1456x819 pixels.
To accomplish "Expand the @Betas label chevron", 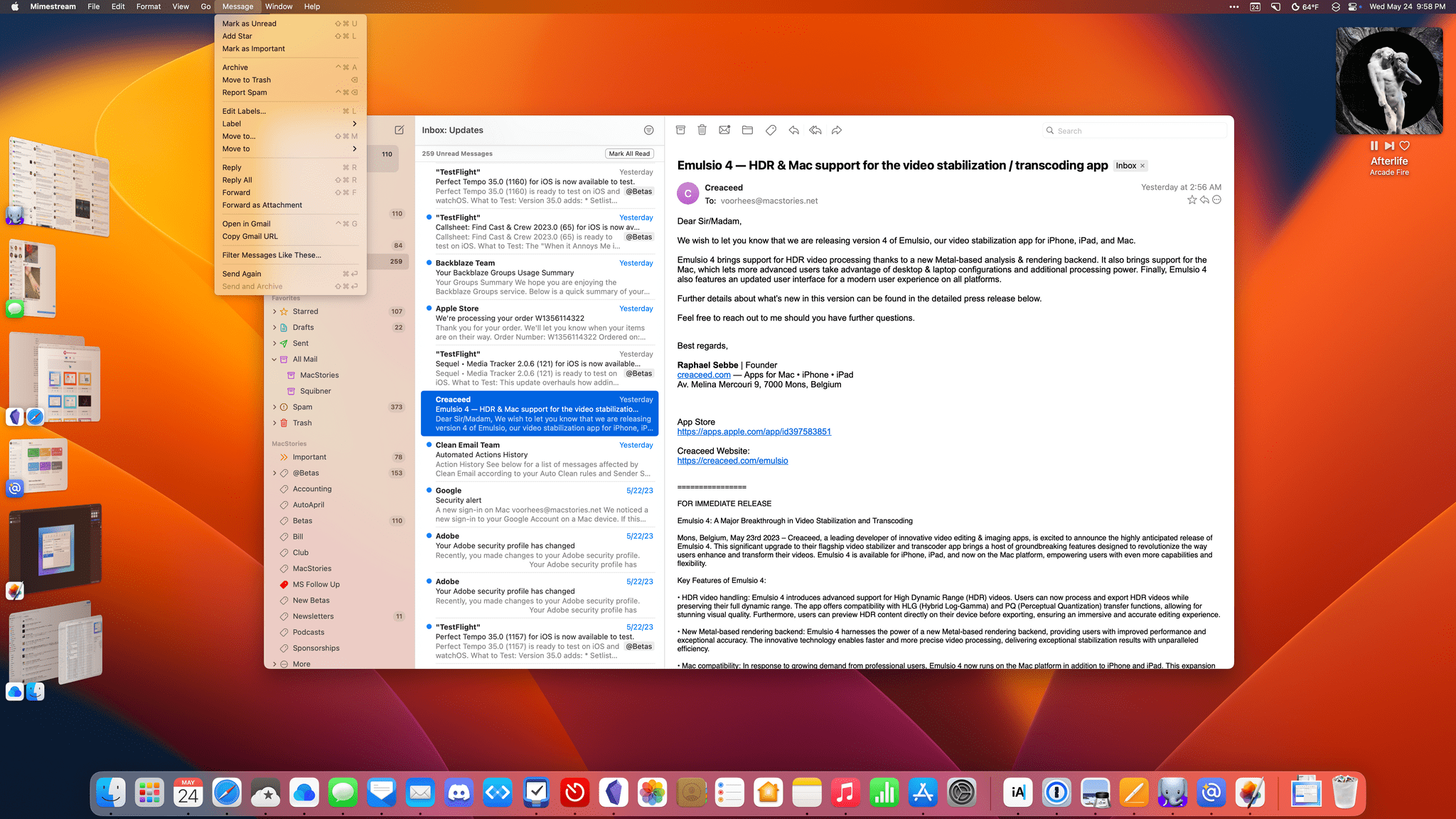I will point(274,473).
